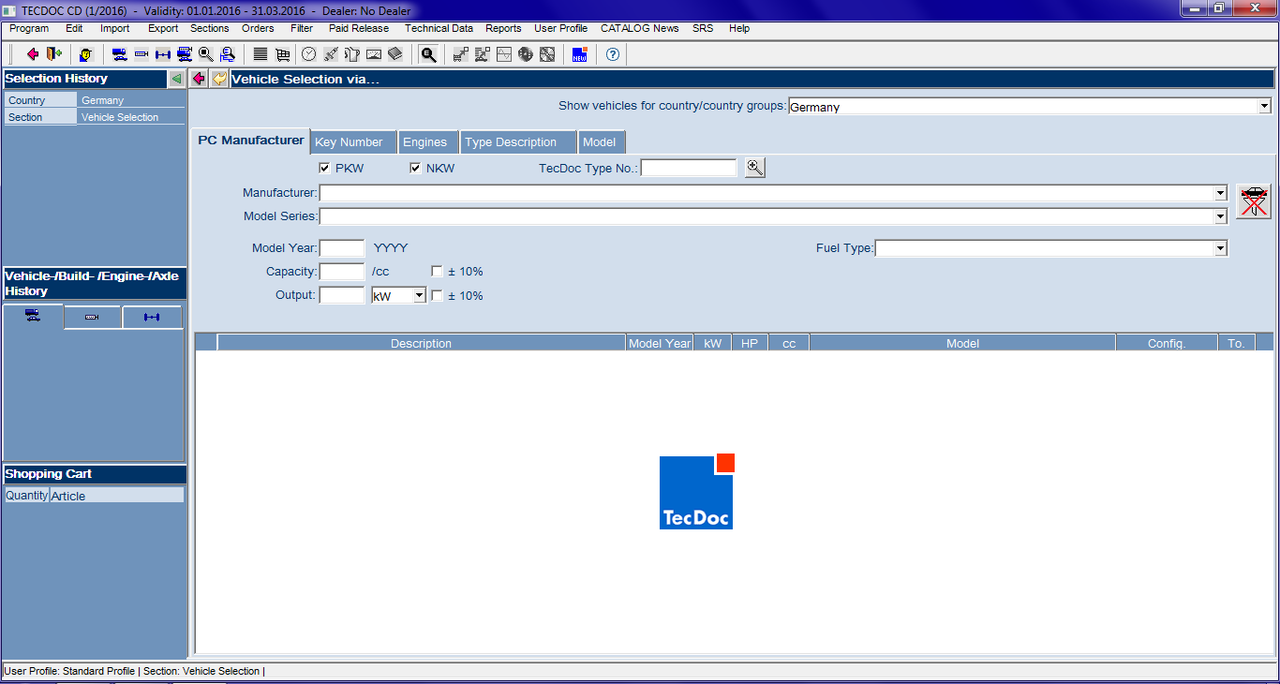The height and width of the screenshot is (684, 1280).
Task: Open the Orders menu
Action: pos(258,28)
